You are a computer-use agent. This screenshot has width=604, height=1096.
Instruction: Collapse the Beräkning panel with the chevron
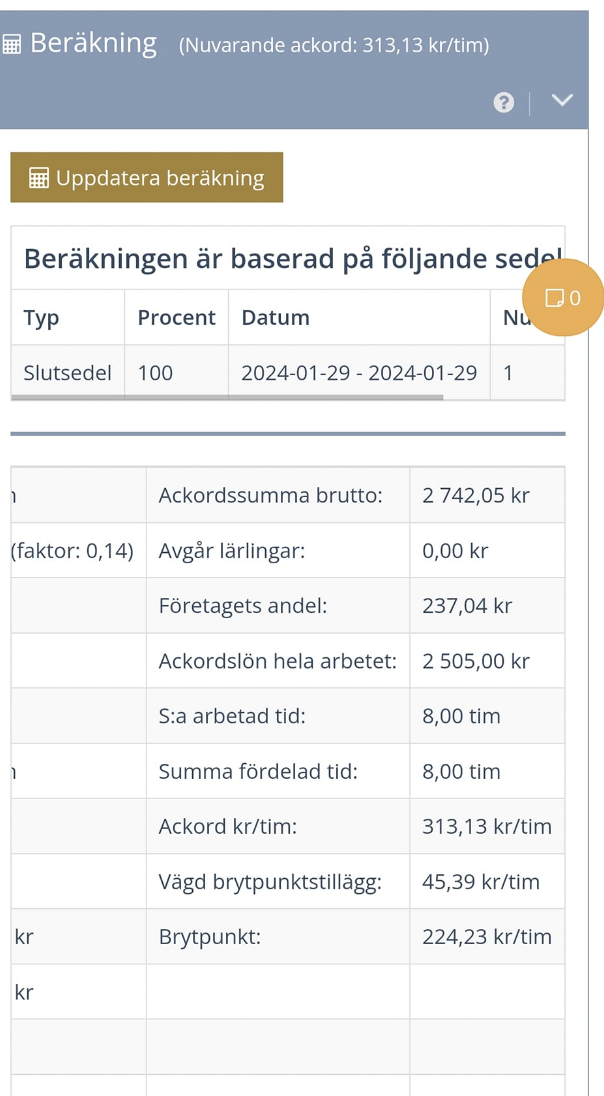[562, 101]
